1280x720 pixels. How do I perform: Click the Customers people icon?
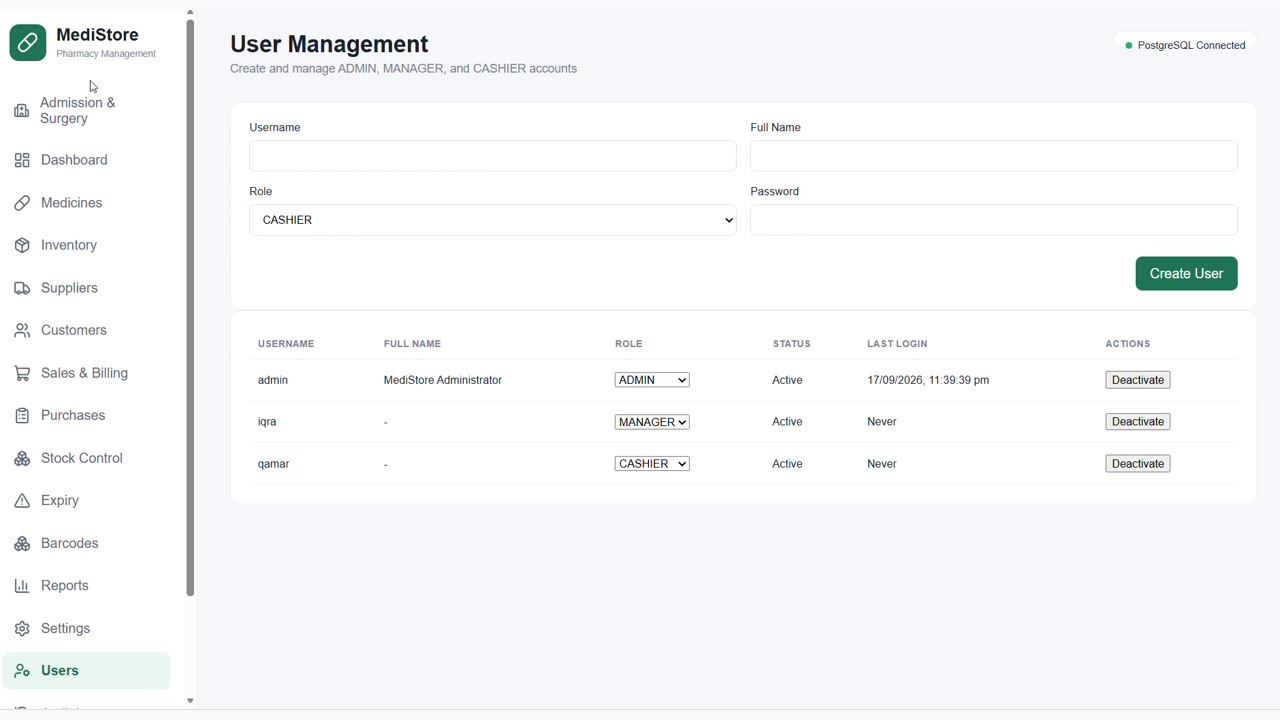point(22,330)
